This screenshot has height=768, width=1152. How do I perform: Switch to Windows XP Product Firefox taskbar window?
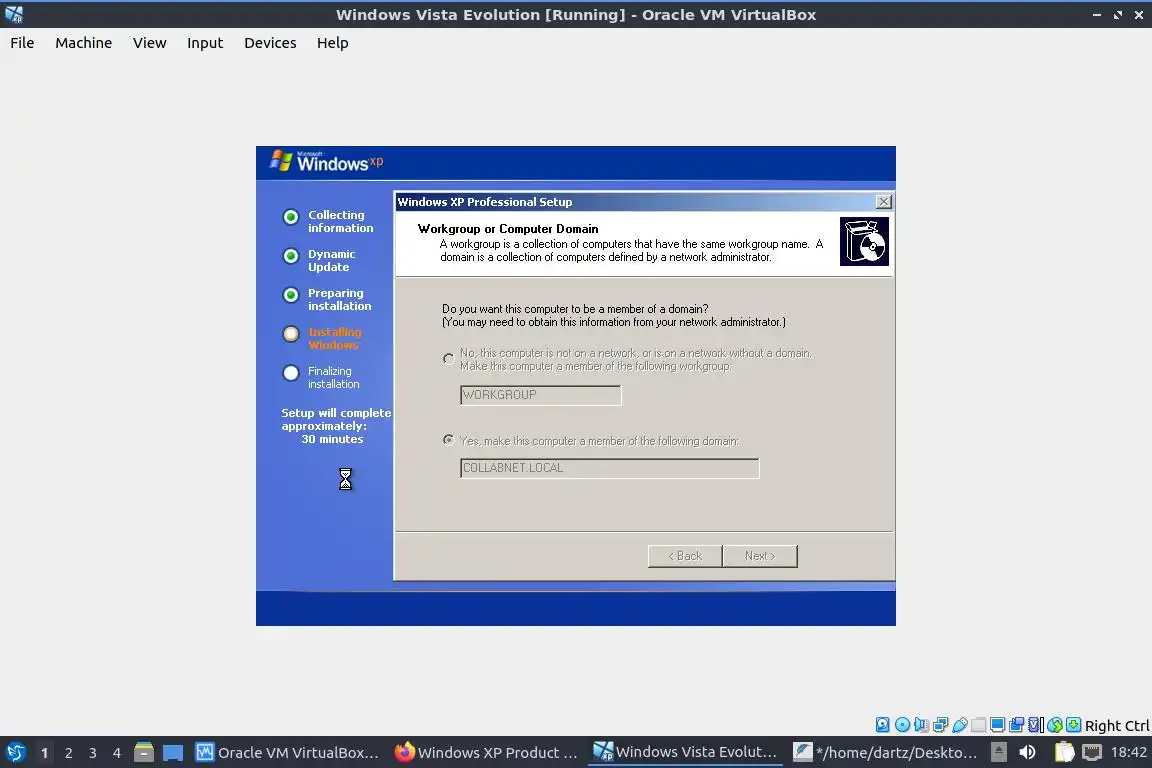(x=486, y=753)
